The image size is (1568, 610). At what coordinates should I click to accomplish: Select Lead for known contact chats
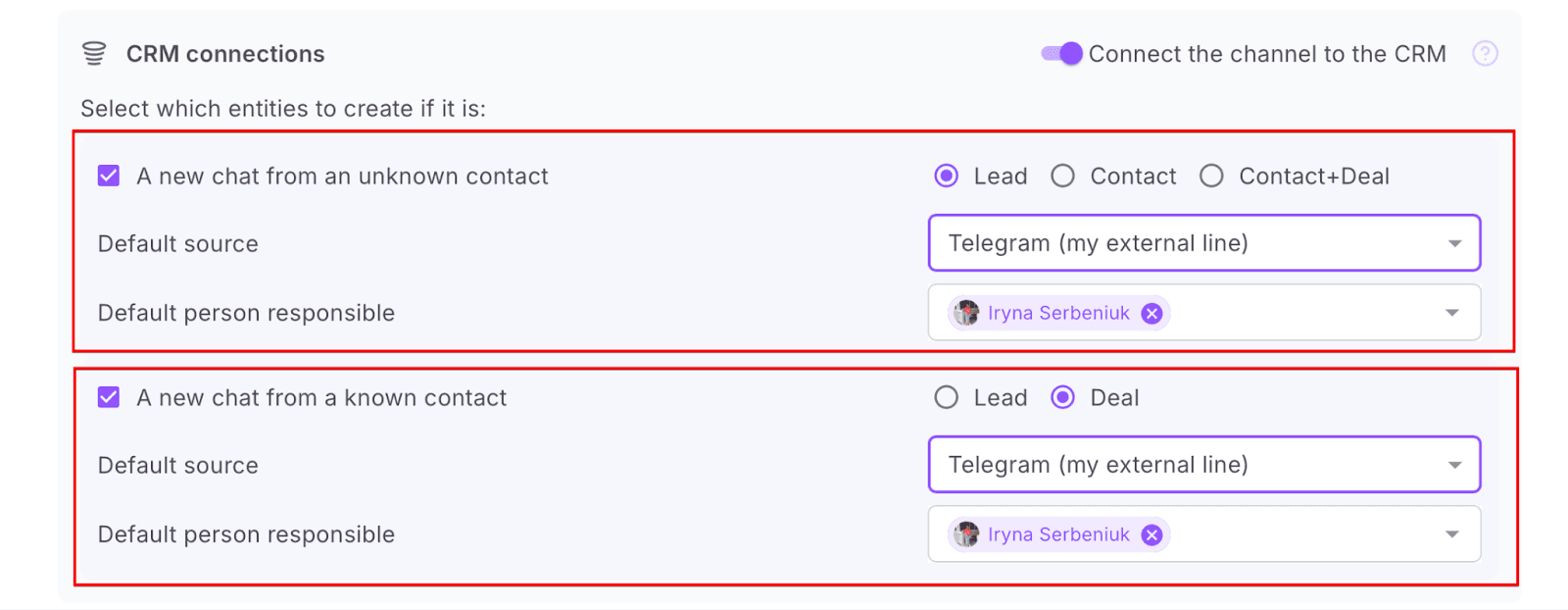pyautogui.click(x=947, y=398)
